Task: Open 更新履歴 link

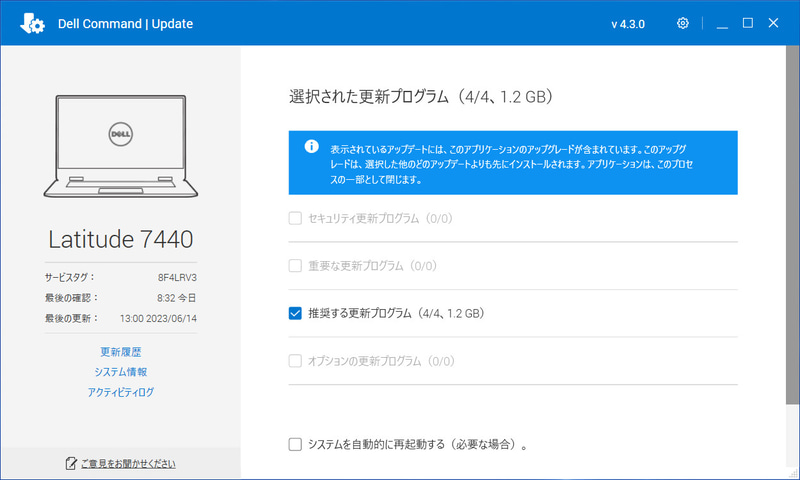Action: (121, 352)
